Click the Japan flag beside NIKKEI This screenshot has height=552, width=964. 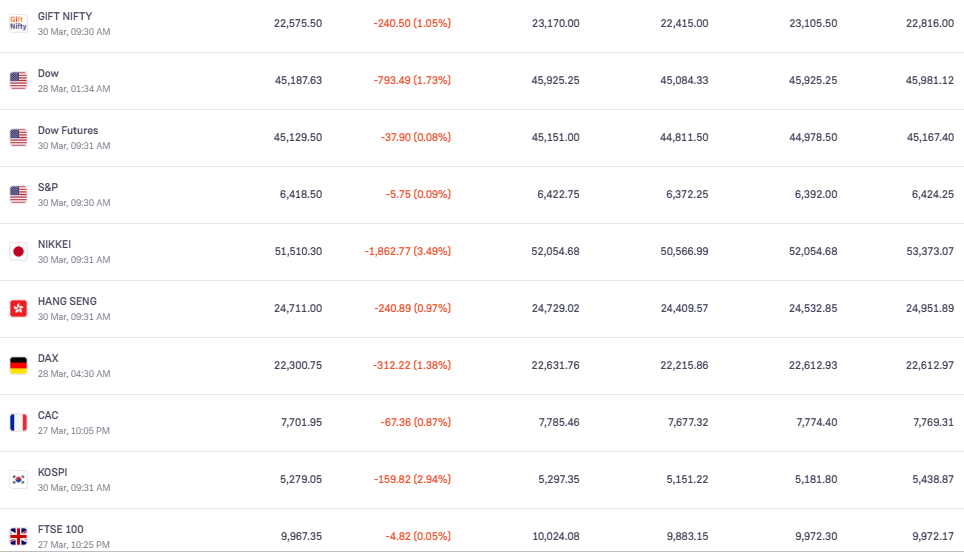pos(18,251)
